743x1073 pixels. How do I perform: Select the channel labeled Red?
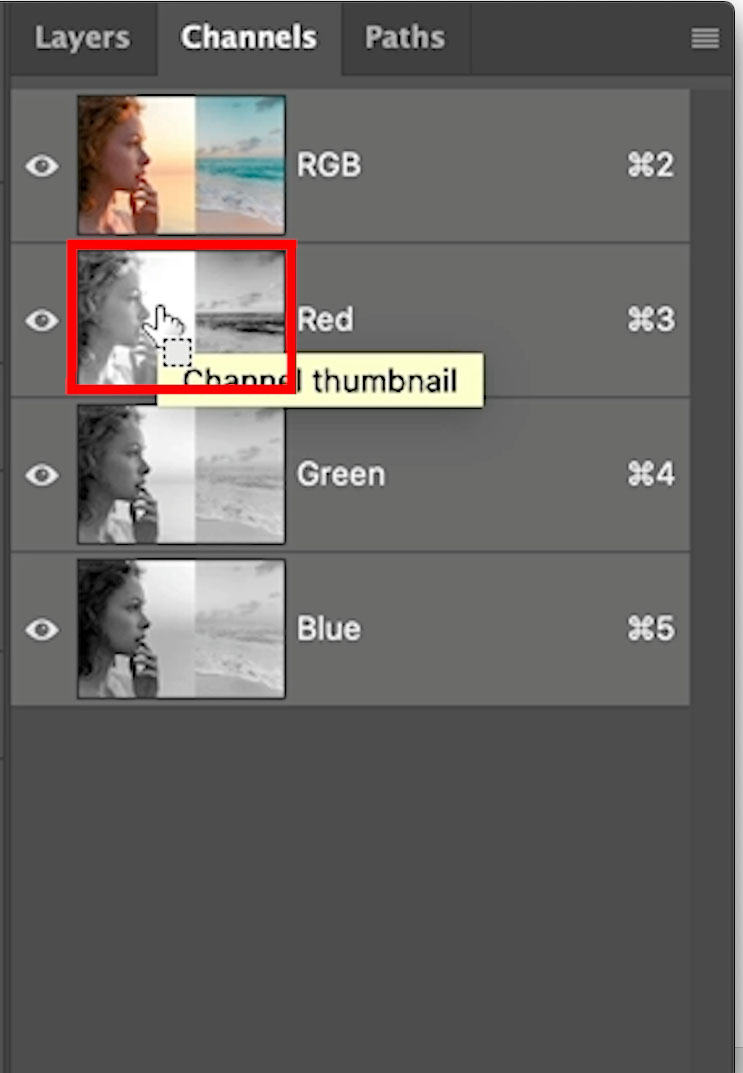325,320
